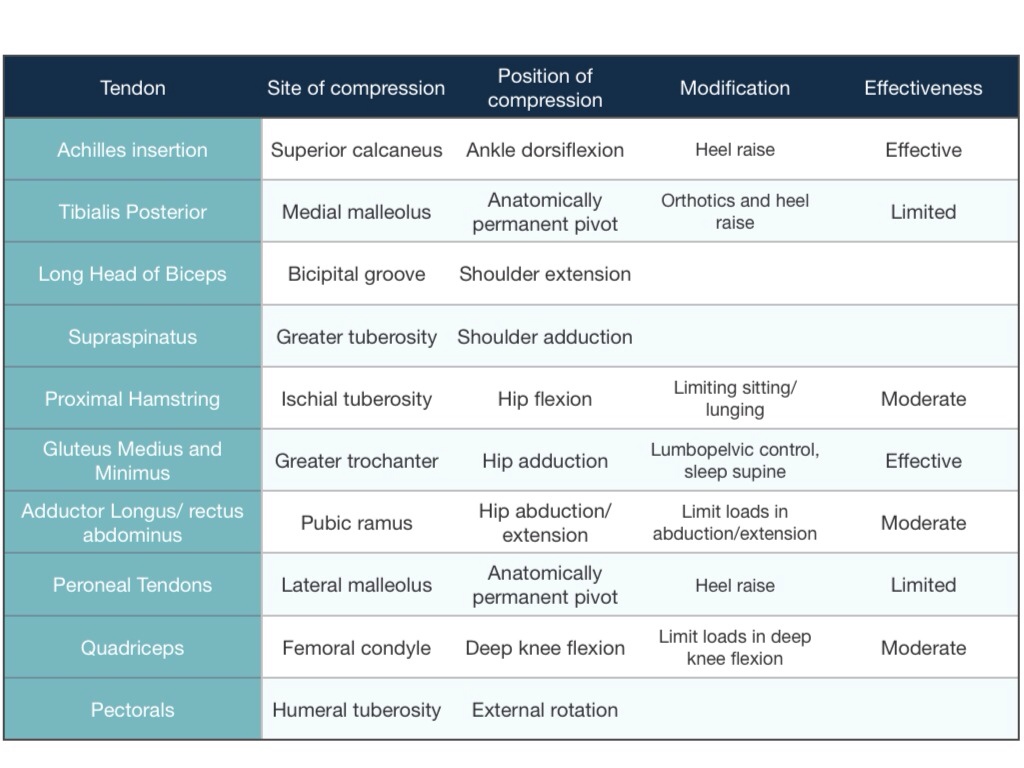The height and width of the screenshot is (768, 1024).
Task: Select the Modification column header
Action: click(x=735, y=88)
